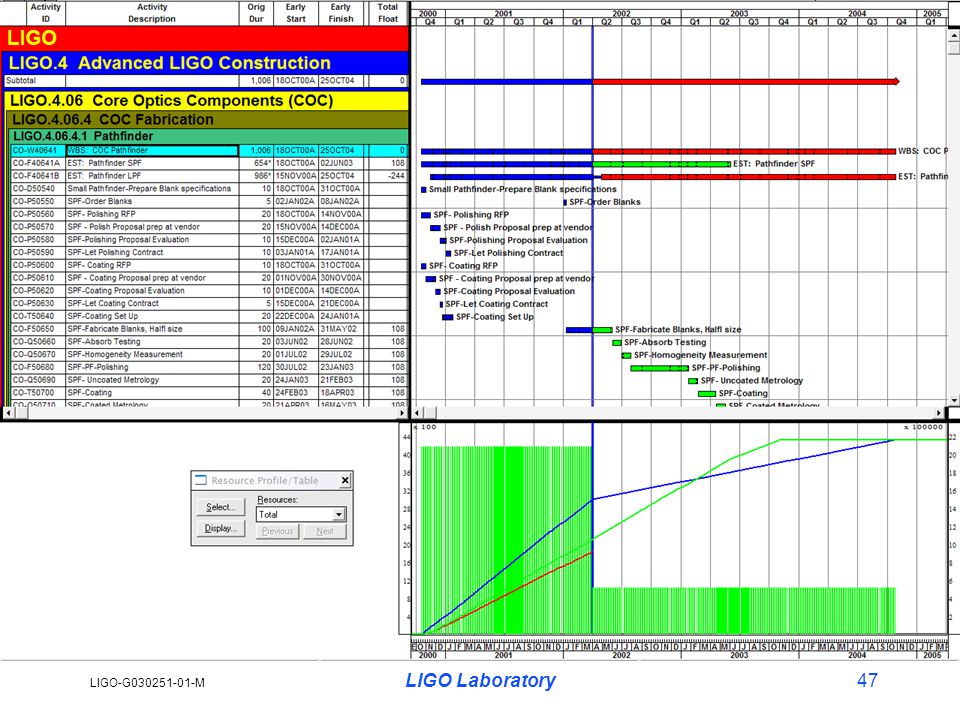Click the WBS: COC Pathfinder Gantt bar
Viewport: 960px width, 720px height.
658,151
